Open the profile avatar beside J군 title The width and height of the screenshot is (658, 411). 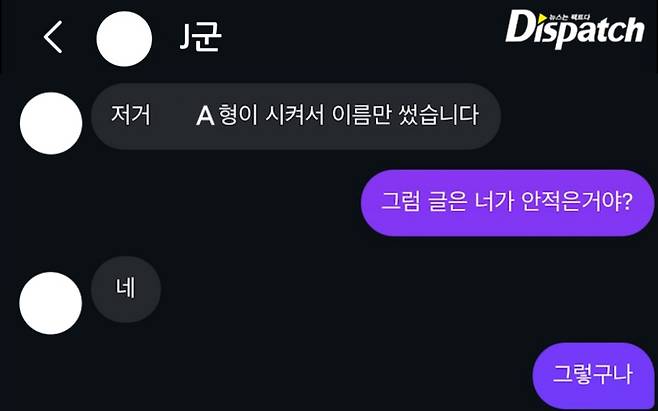(x=124, y=39)
